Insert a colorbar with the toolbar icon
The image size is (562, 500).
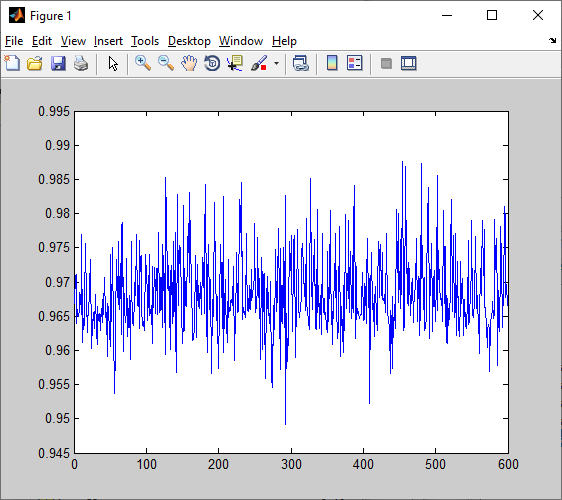[332, 63]
